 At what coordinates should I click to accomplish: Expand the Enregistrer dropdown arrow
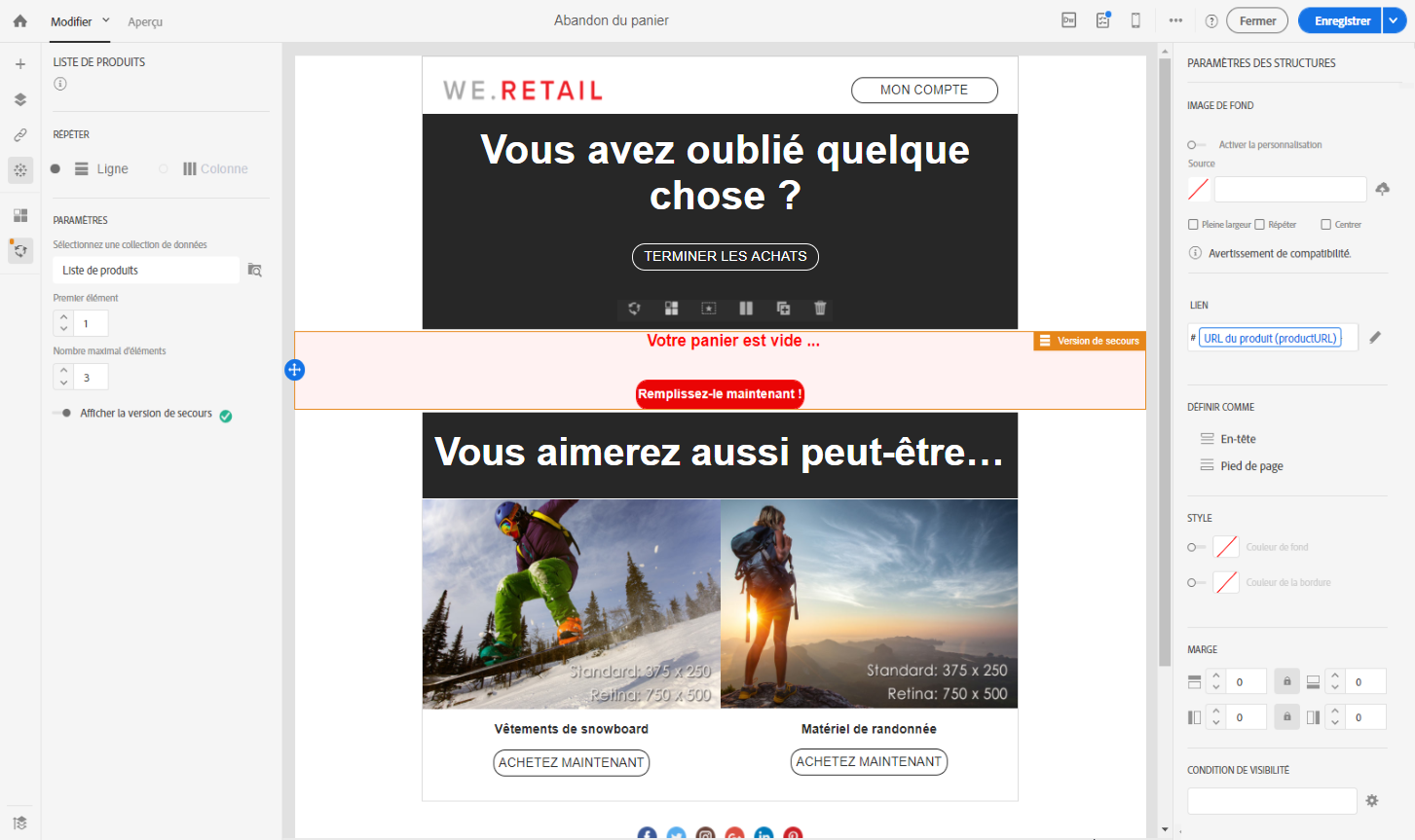tap(1395, 20)
